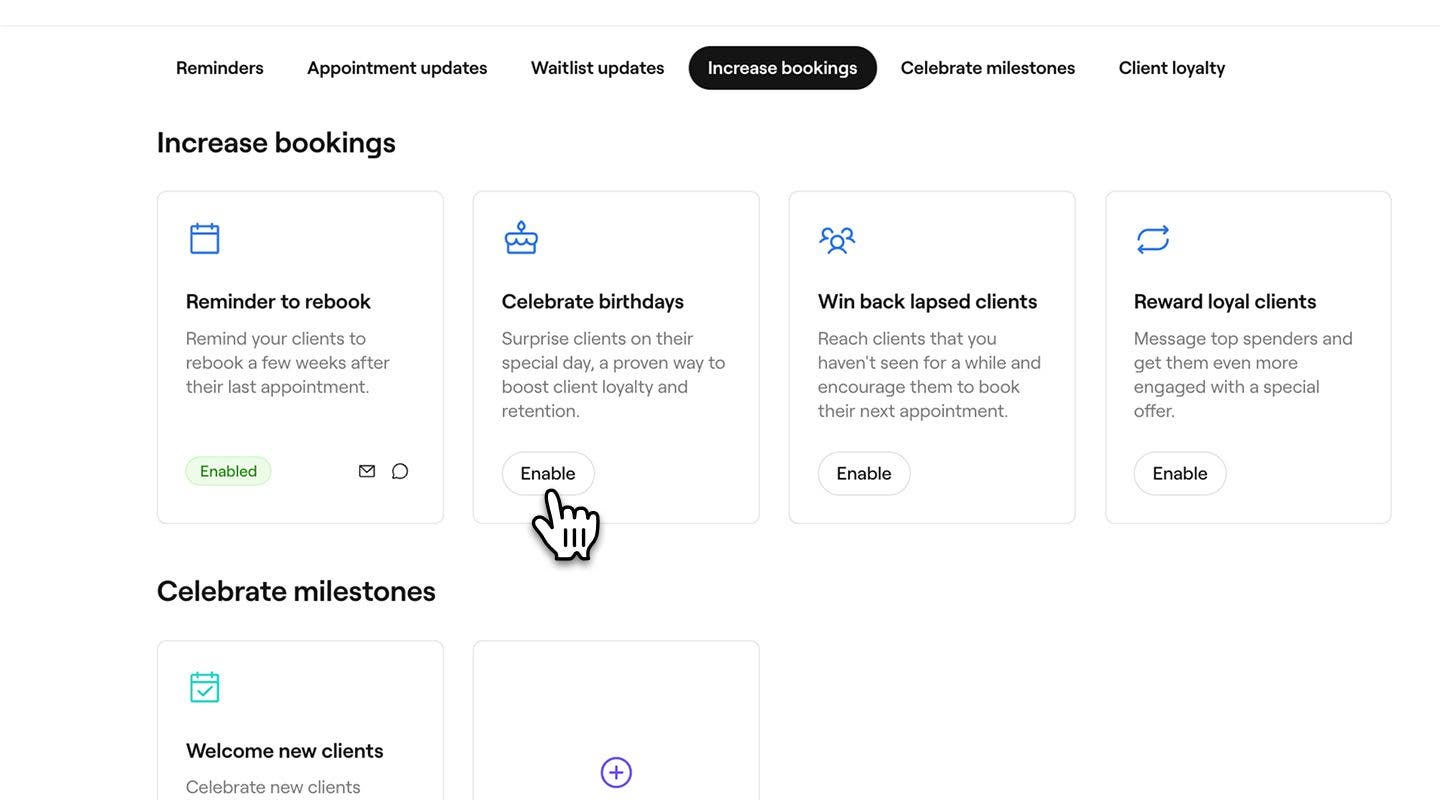Click the chat bubble icon on Reminder card

[400, 471]
